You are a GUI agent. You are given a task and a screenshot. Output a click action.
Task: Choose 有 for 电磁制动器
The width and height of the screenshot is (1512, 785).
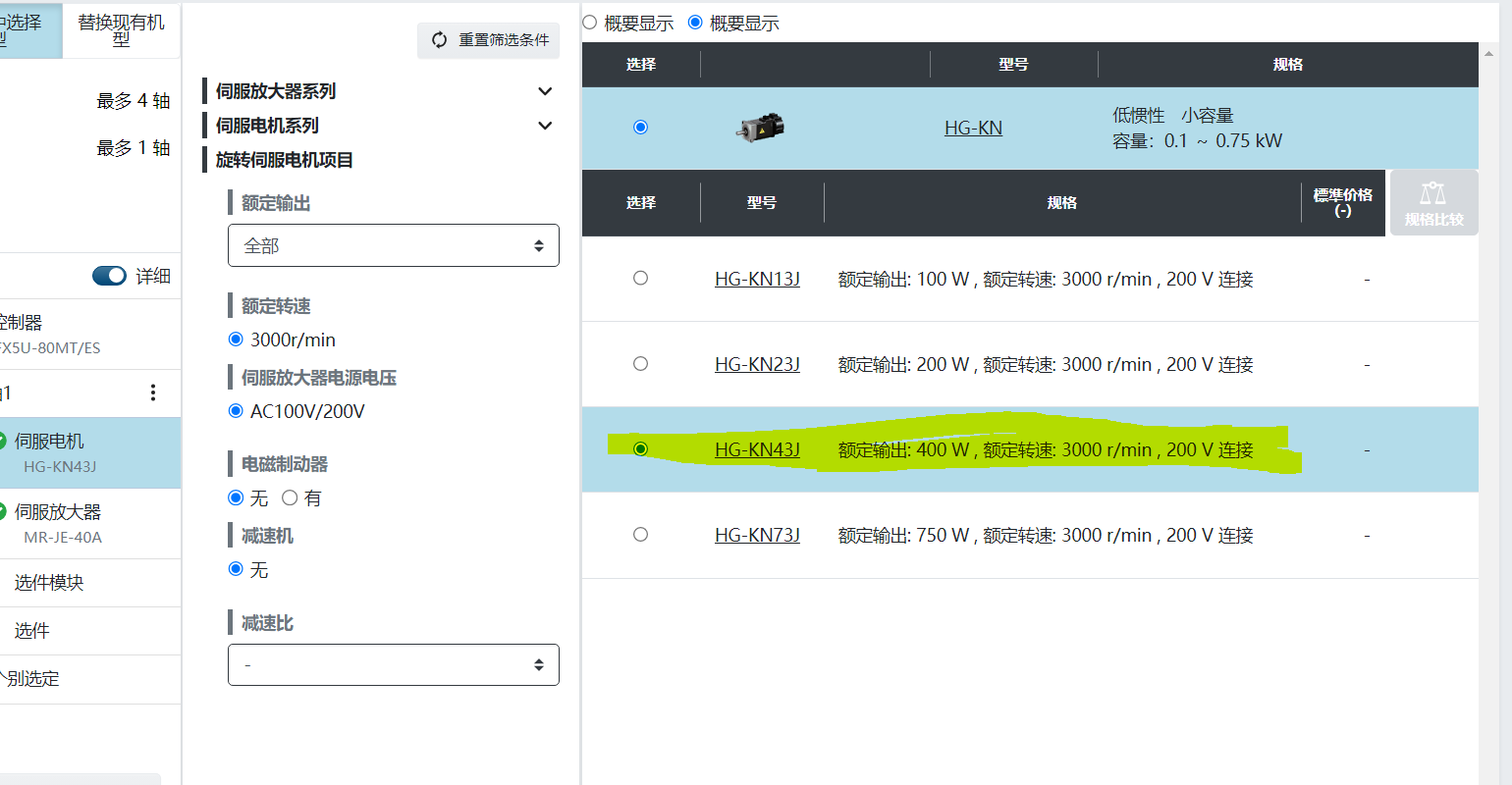(290, 498)
